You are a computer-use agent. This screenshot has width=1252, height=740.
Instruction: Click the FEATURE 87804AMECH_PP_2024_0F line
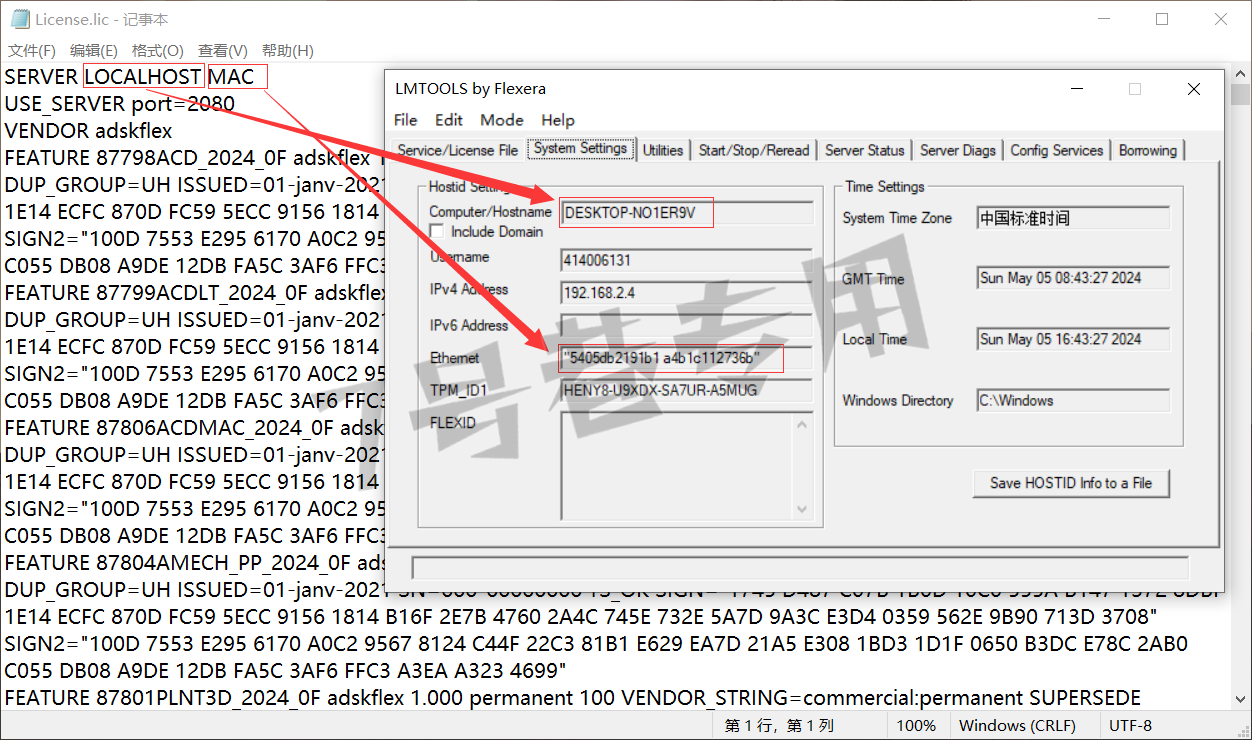pyautogui.click(x=195, y=562)
